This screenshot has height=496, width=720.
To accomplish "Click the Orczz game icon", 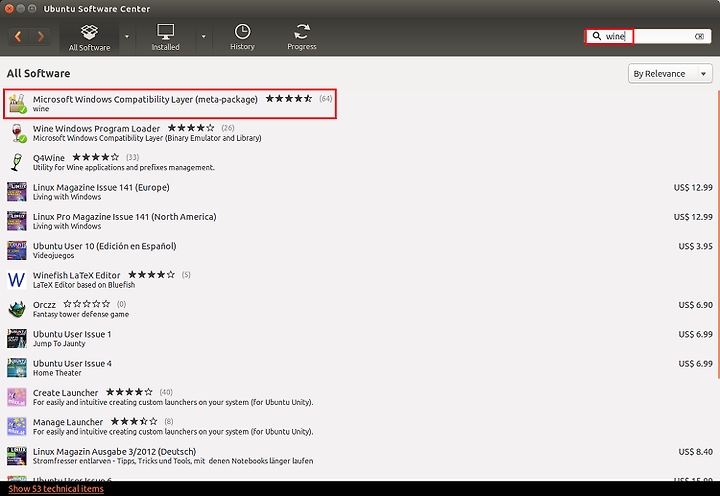I will point(17,309).
